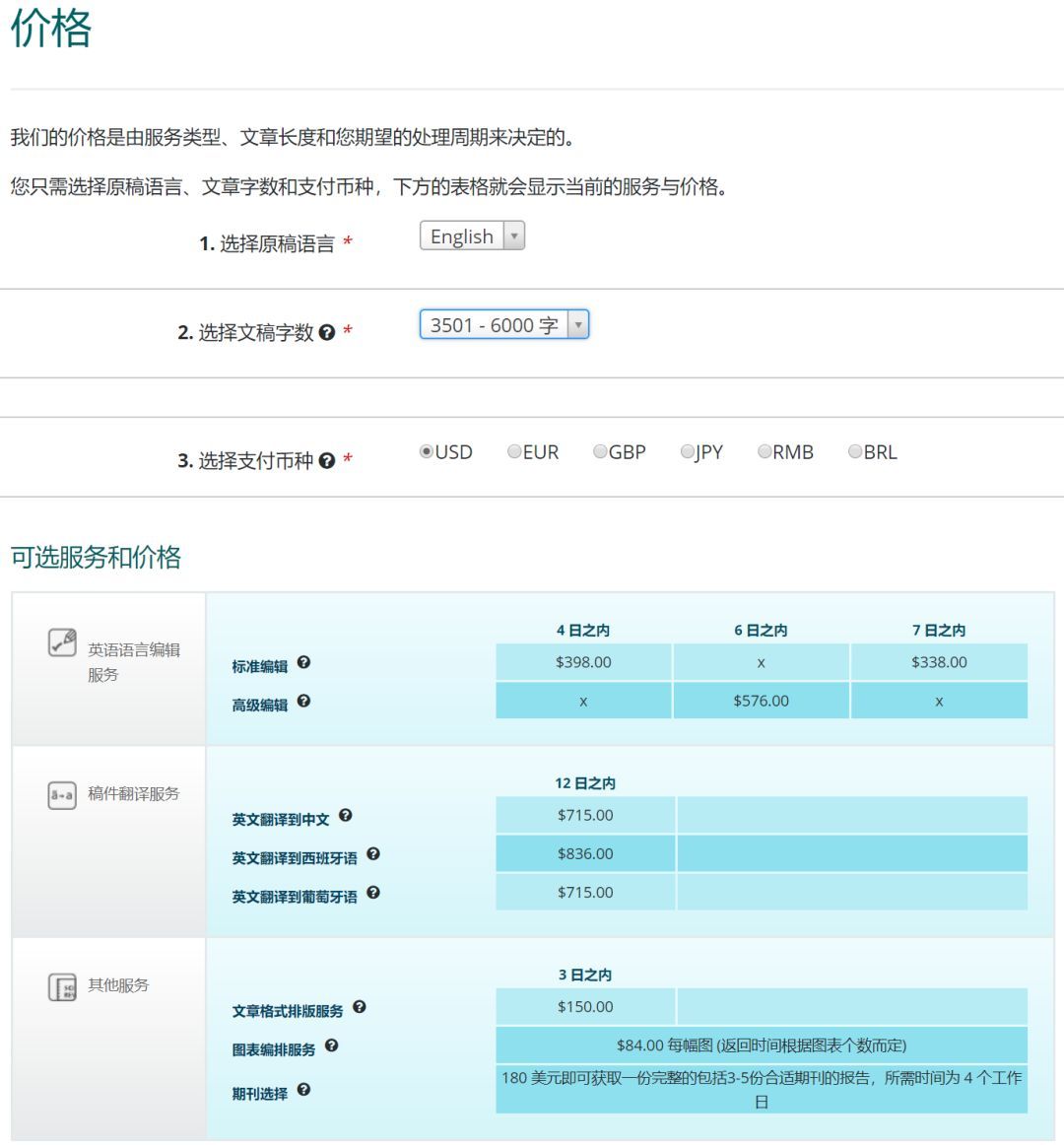
Task: Click help icon beside 期刊选择
Action: tap(303, 1090)
